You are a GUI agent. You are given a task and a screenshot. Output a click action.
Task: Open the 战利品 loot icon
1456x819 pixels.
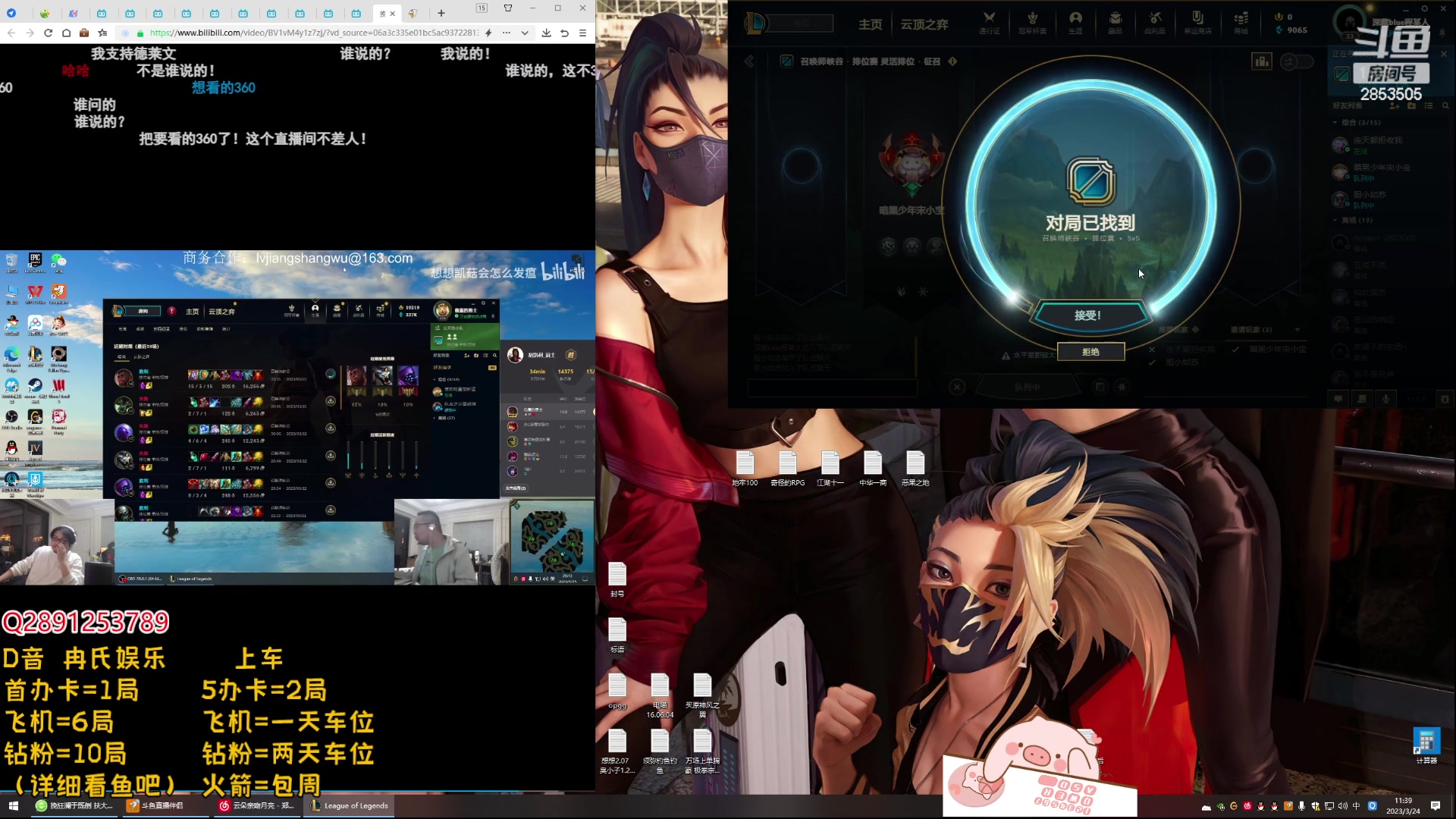(1155, 23)
